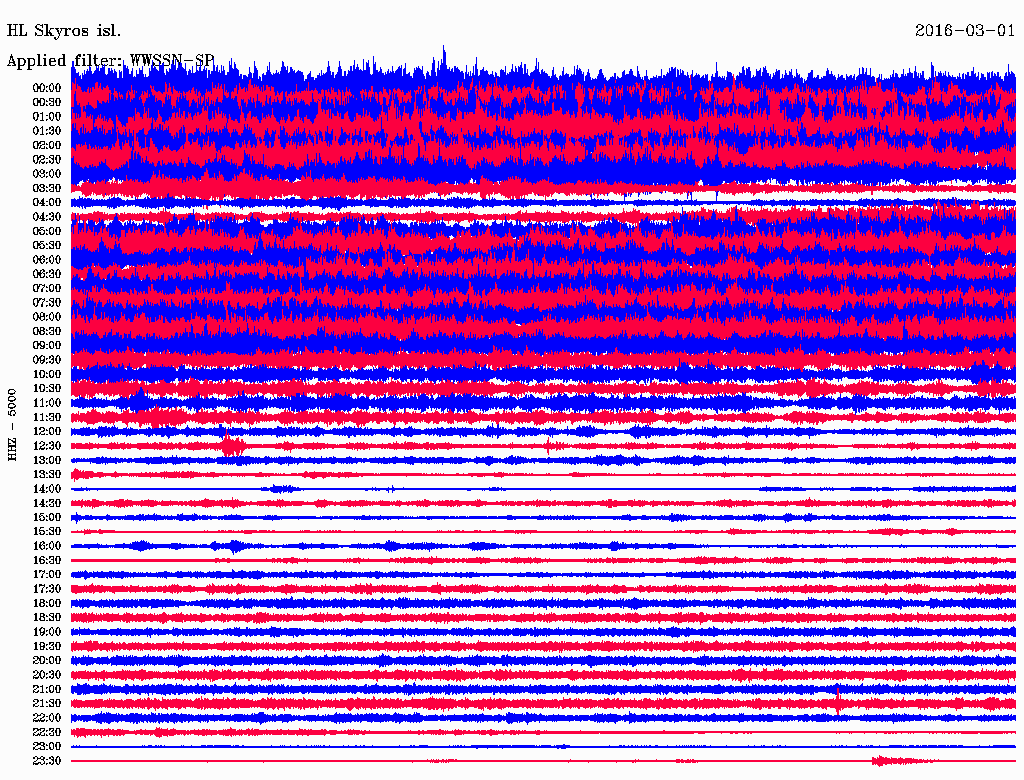Image resolution: width=1024 pixels, height=780 pixels.
Task: Select the 23:00 time label
Action: tap(47, 747)
